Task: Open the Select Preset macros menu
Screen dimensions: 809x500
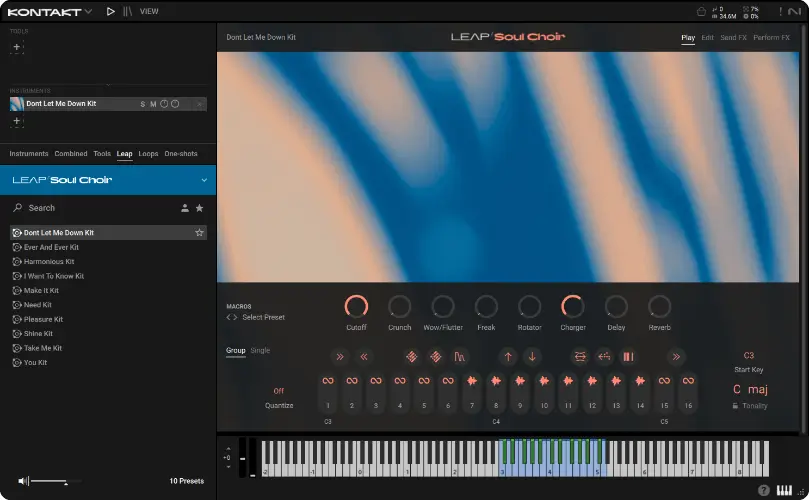Action: point(263,317)
